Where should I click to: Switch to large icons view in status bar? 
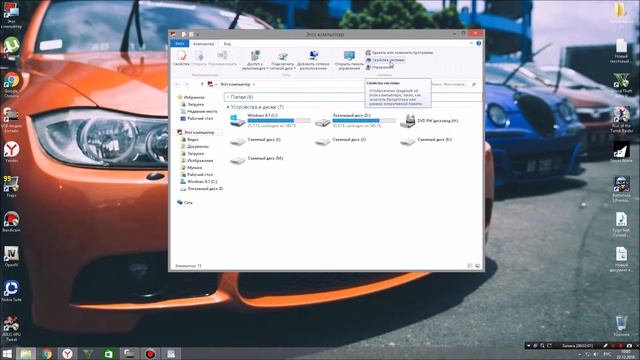[x=478, y=266]
